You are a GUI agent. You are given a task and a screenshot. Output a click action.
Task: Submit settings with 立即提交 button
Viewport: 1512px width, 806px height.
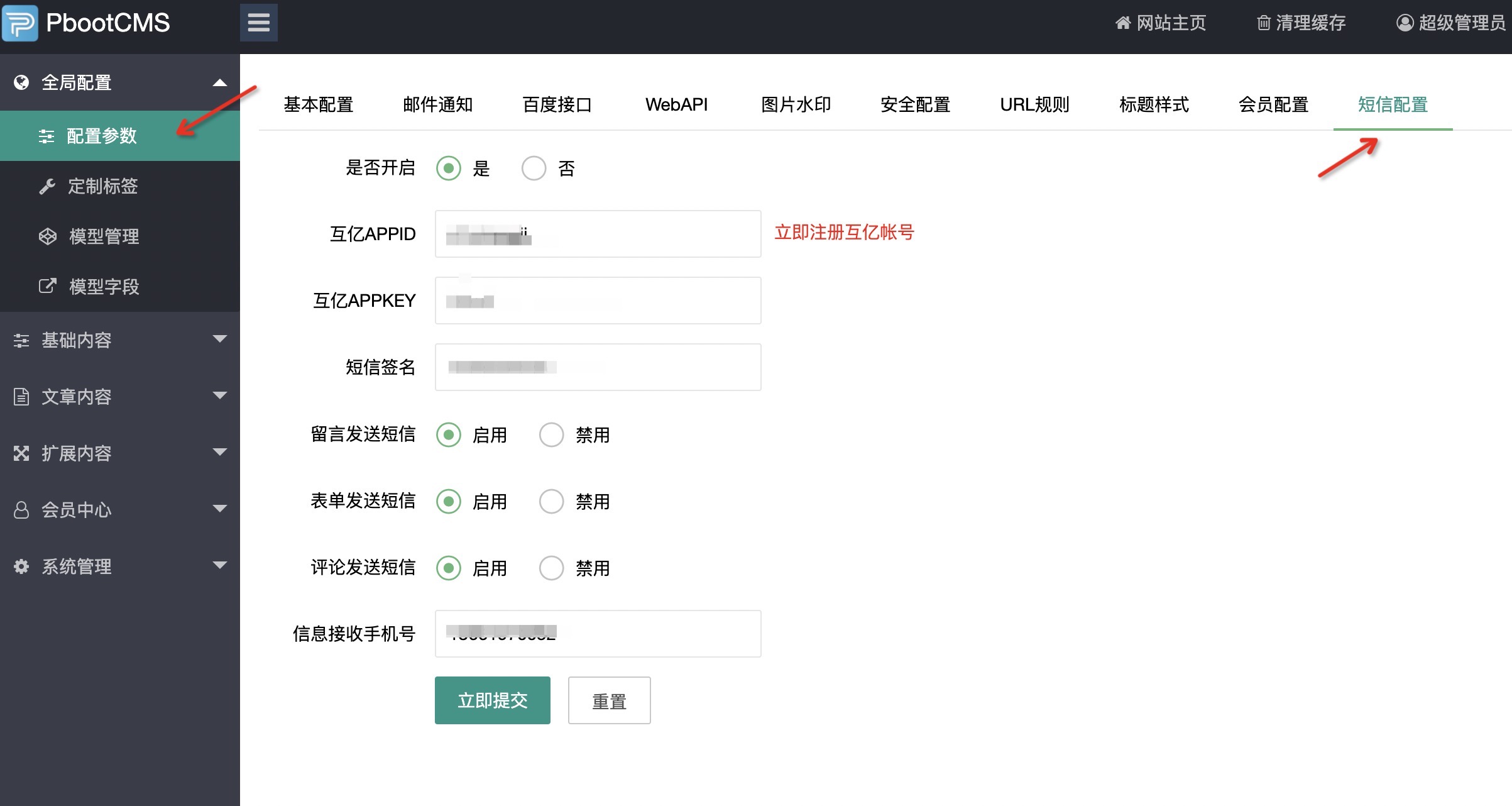click(492, 700)
